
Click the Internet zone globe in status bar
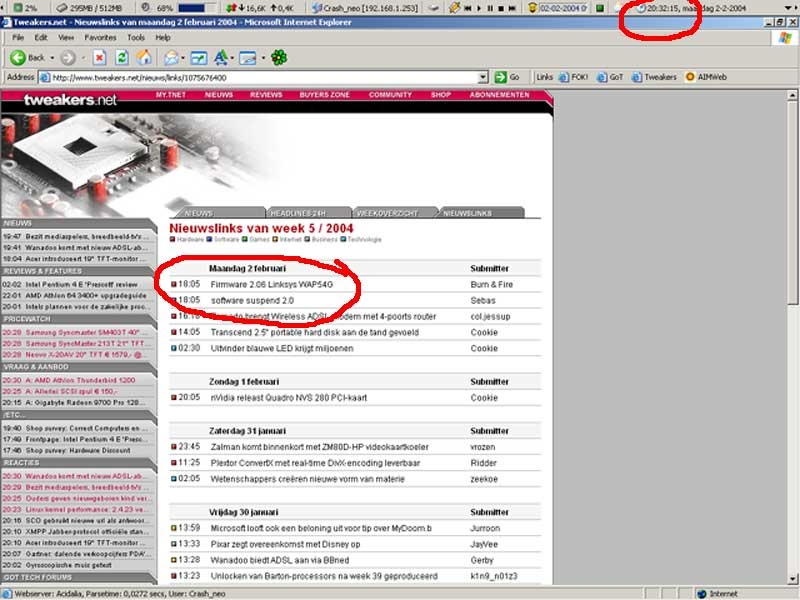[702, 594]
